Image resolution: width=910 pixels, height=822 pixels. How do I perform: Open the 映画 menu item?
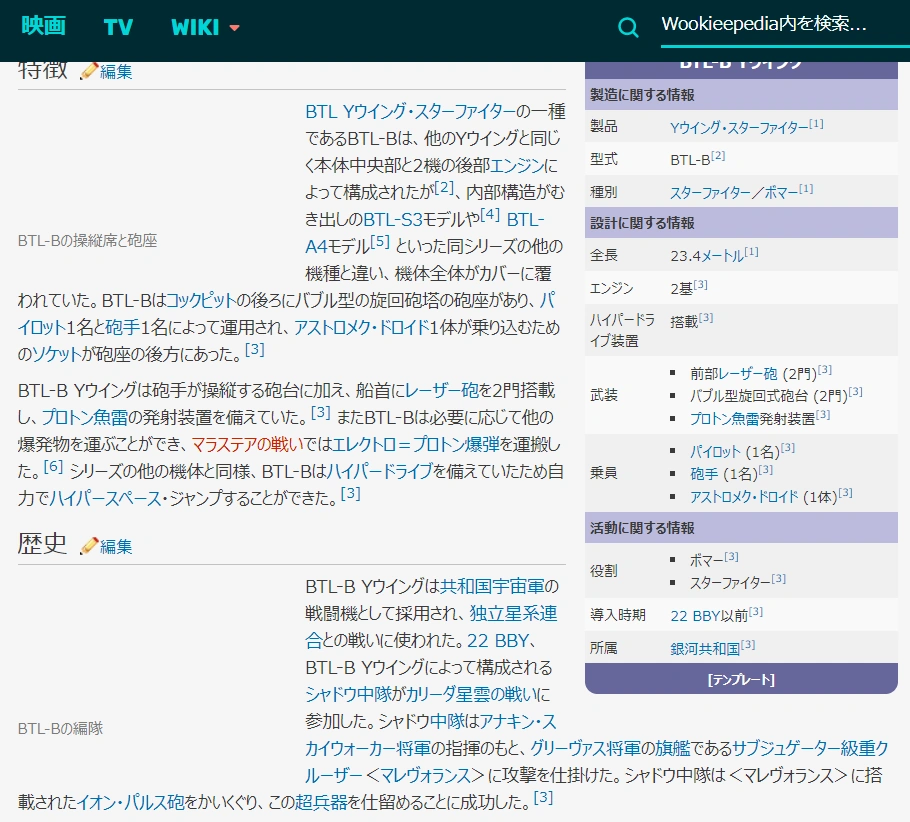[44, 27]
